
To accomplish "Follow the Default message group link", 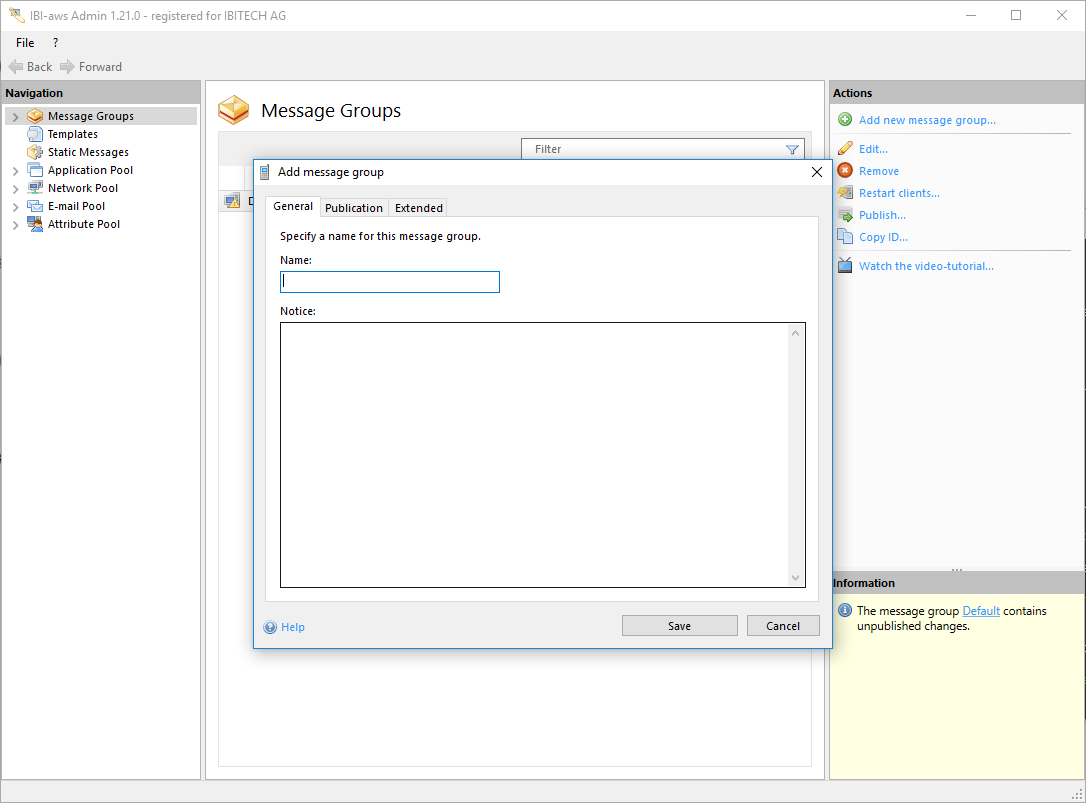I will click(x=980, y=611).
